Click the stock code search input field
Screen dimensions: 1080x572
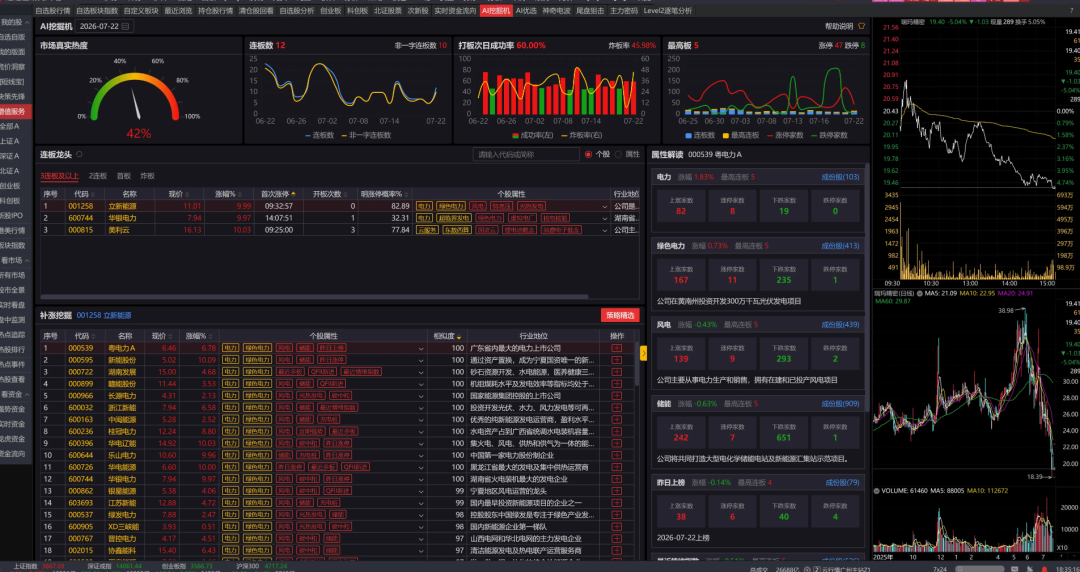526,154
